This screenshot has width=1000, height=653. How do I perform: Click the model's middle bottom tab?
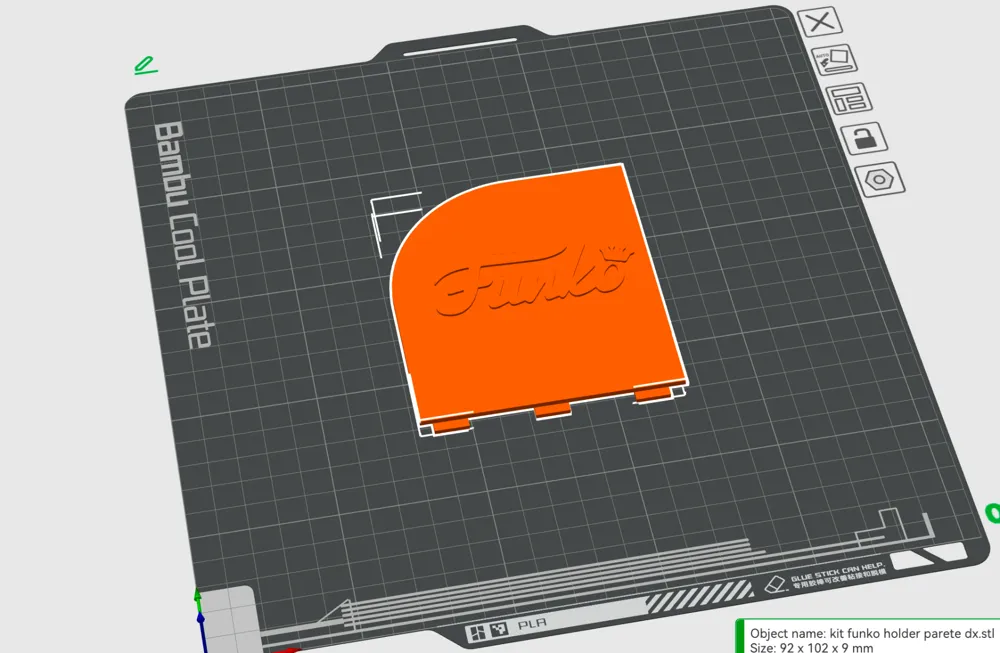(552, 411)
